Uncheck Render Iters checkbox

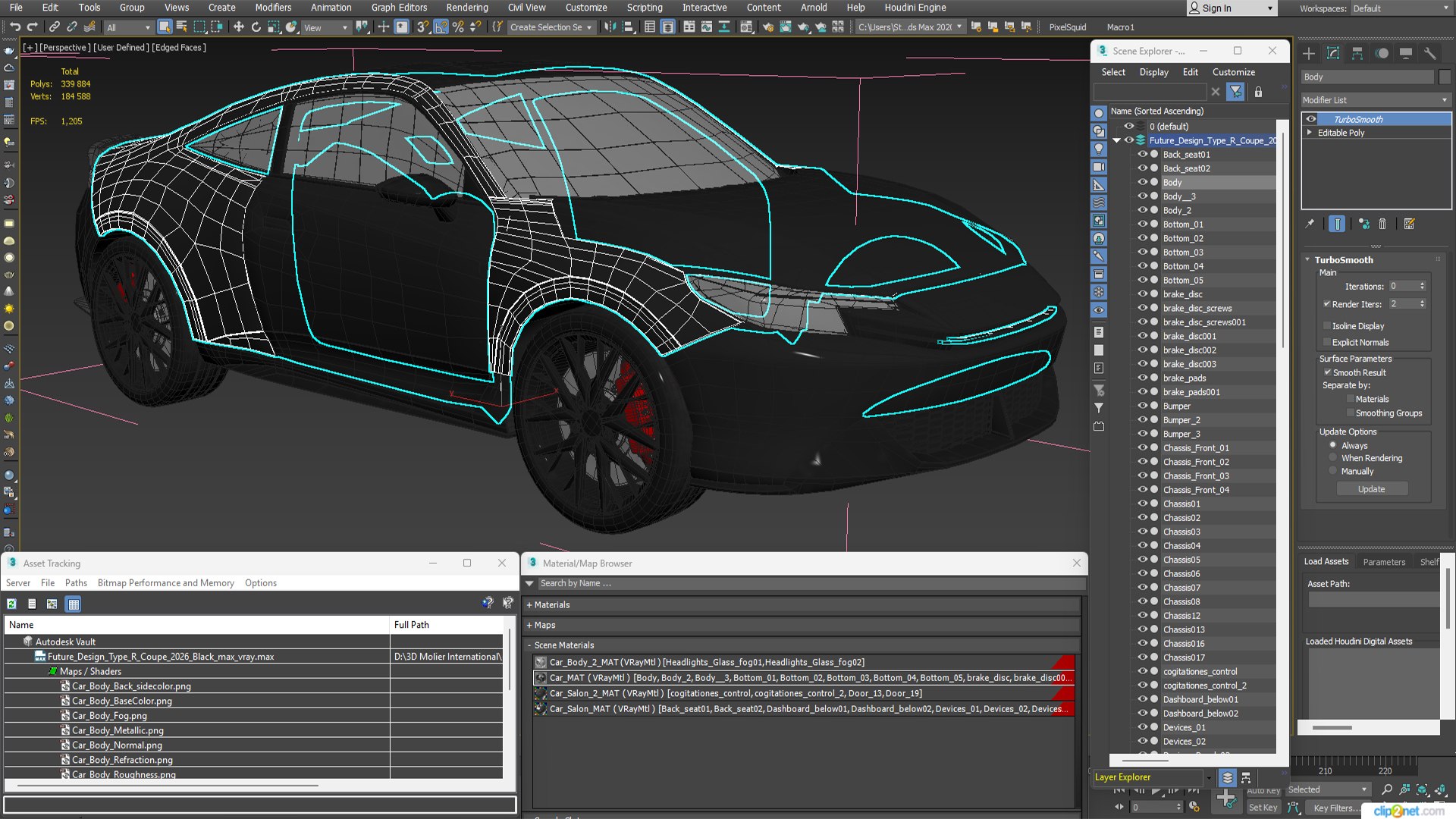(1327, 304)
